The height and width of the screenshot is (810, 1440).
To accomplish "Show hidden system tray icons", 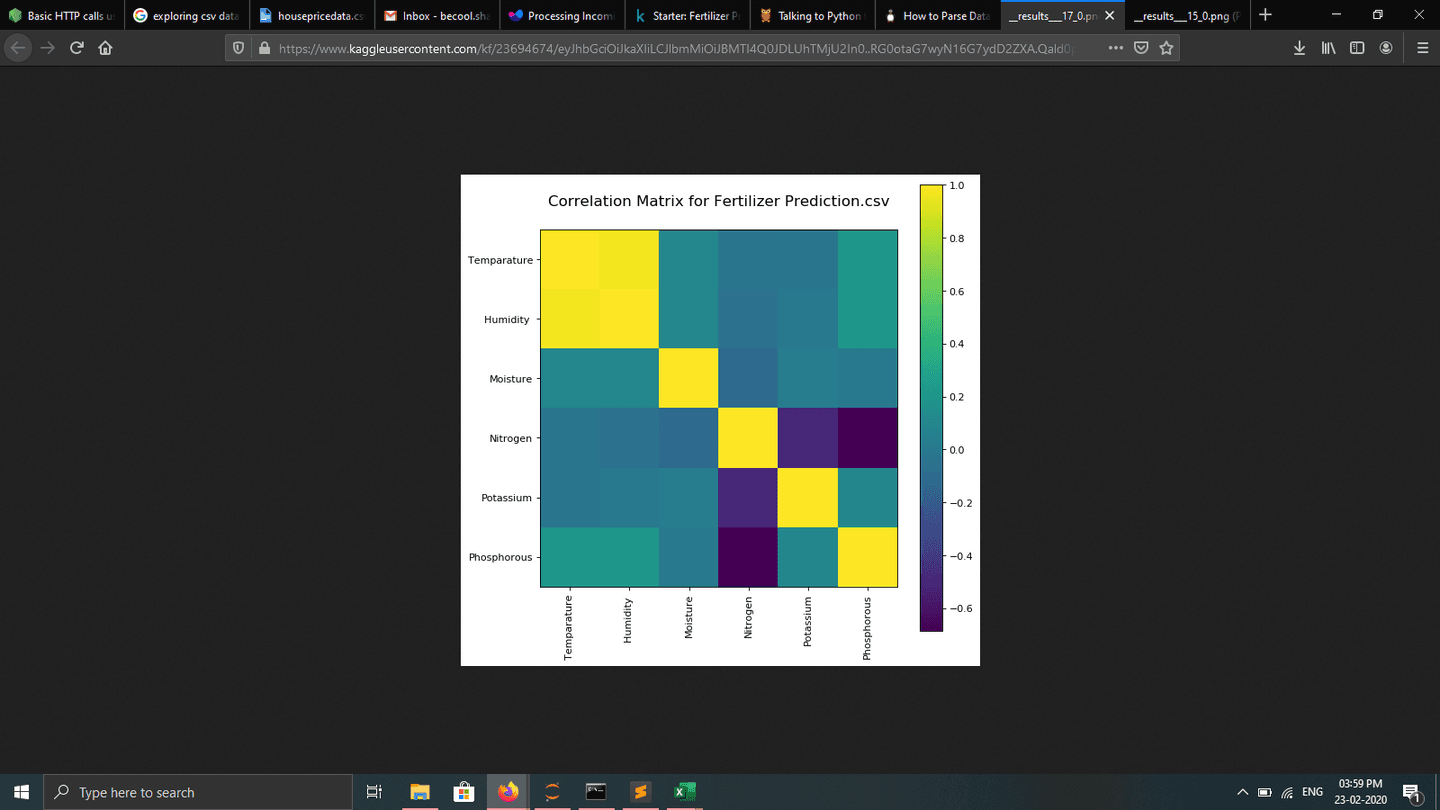I will pyautogui.click(x=1242, y=792).
